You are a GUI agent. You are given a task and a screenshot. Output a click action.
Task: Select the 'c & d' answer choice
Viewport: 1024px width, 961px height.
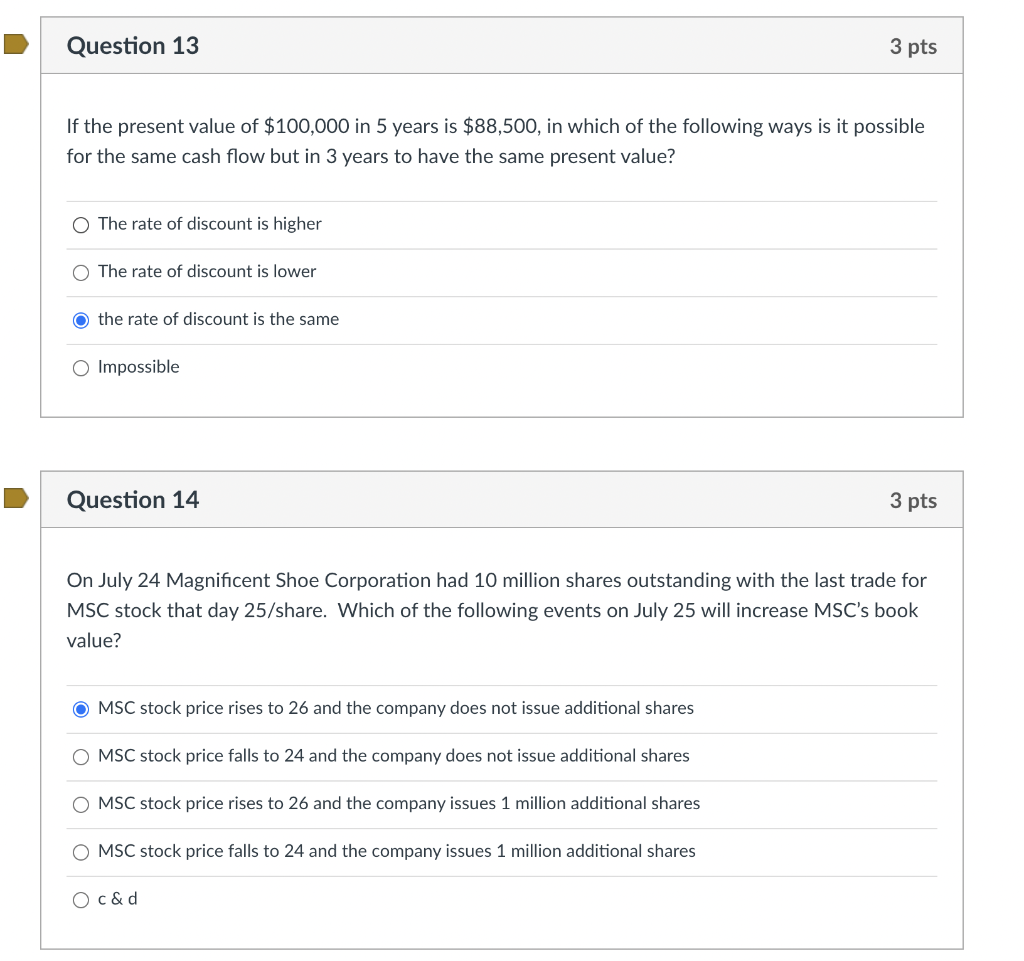tap(80, 899)
